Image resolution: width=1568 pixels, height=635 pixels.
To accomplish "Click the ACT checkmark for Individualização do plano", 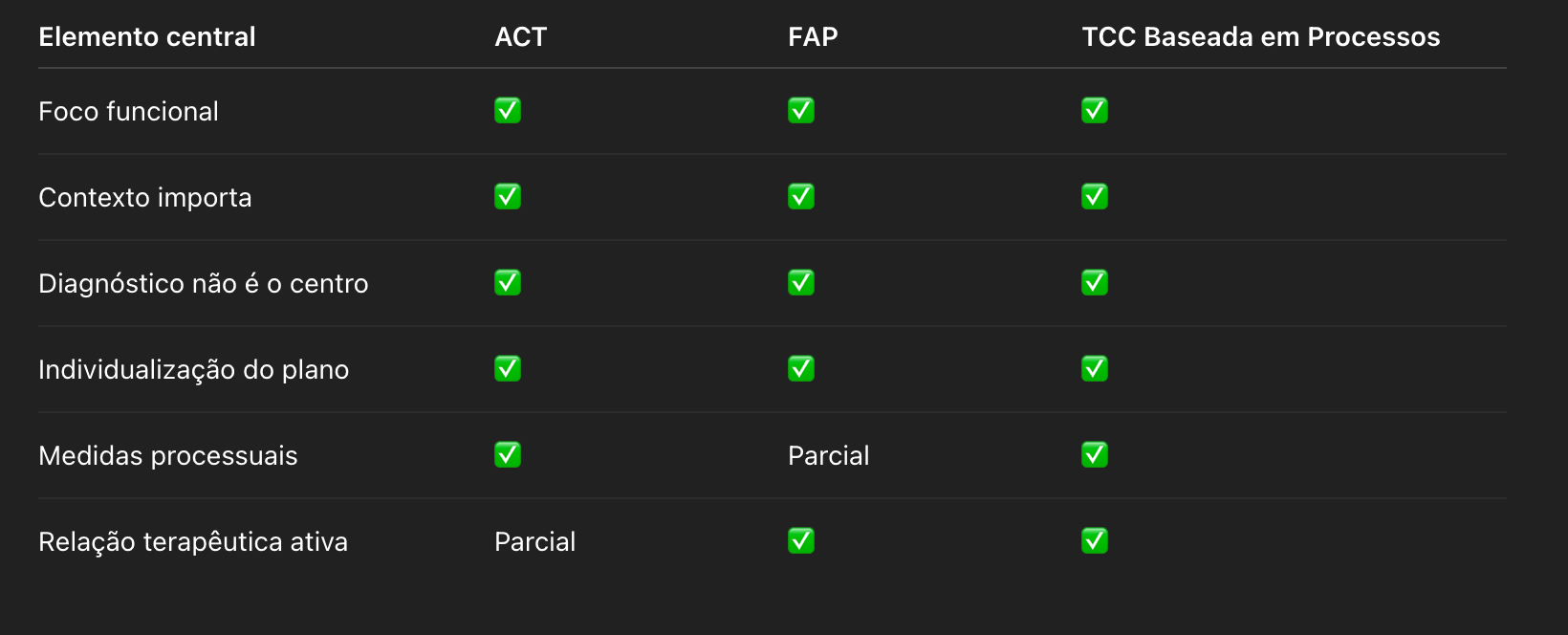I will [508, 369].
